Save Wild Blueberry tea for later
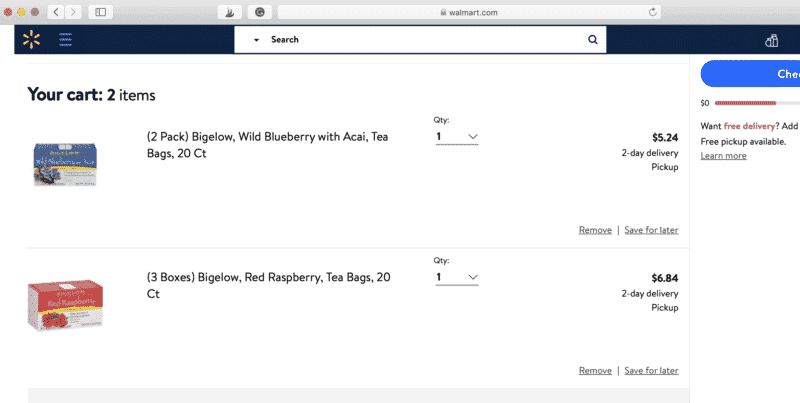The image size is (800, 403). tap(651, 230)
